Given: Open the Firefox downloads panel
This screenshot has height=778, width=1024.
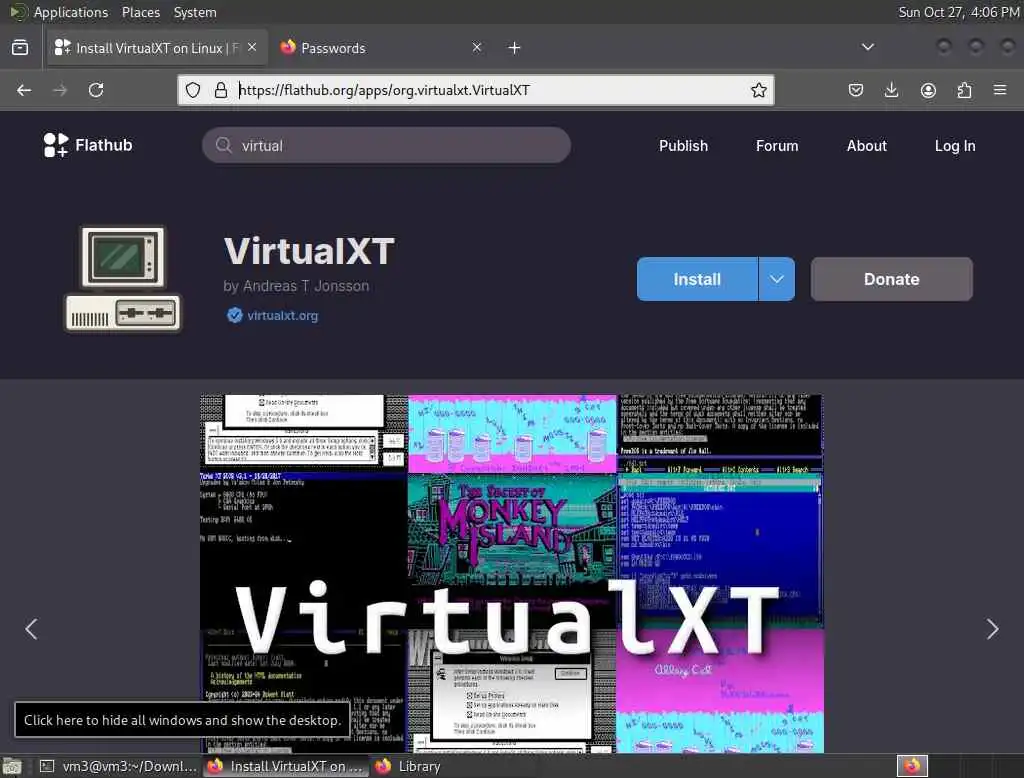Looking at the screenshot, I should 891,90.
